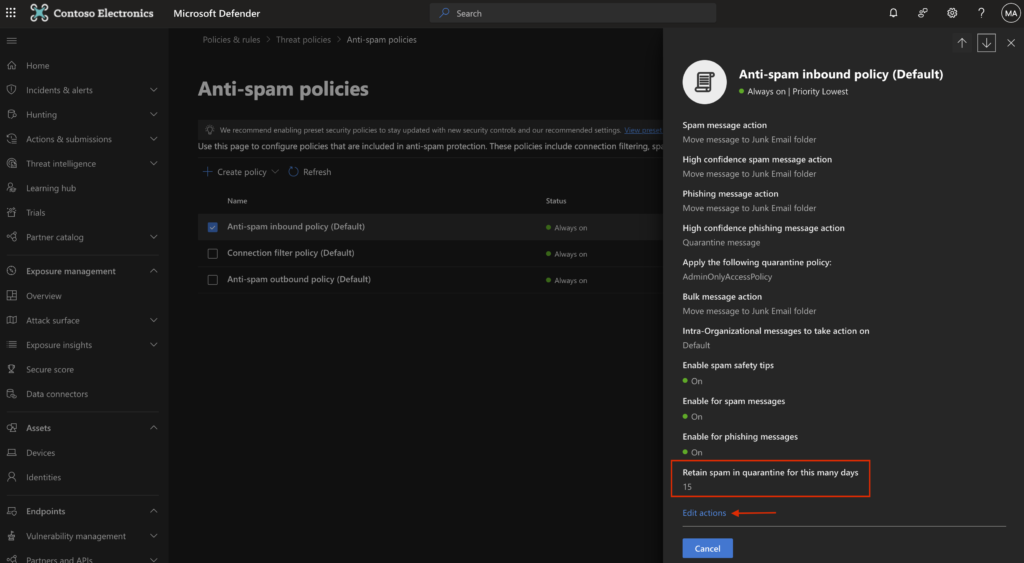Image resolution: width=1024 pixels, height=563 pixels.
Task: Go to next item with down arrow
Action: point(987,43)
